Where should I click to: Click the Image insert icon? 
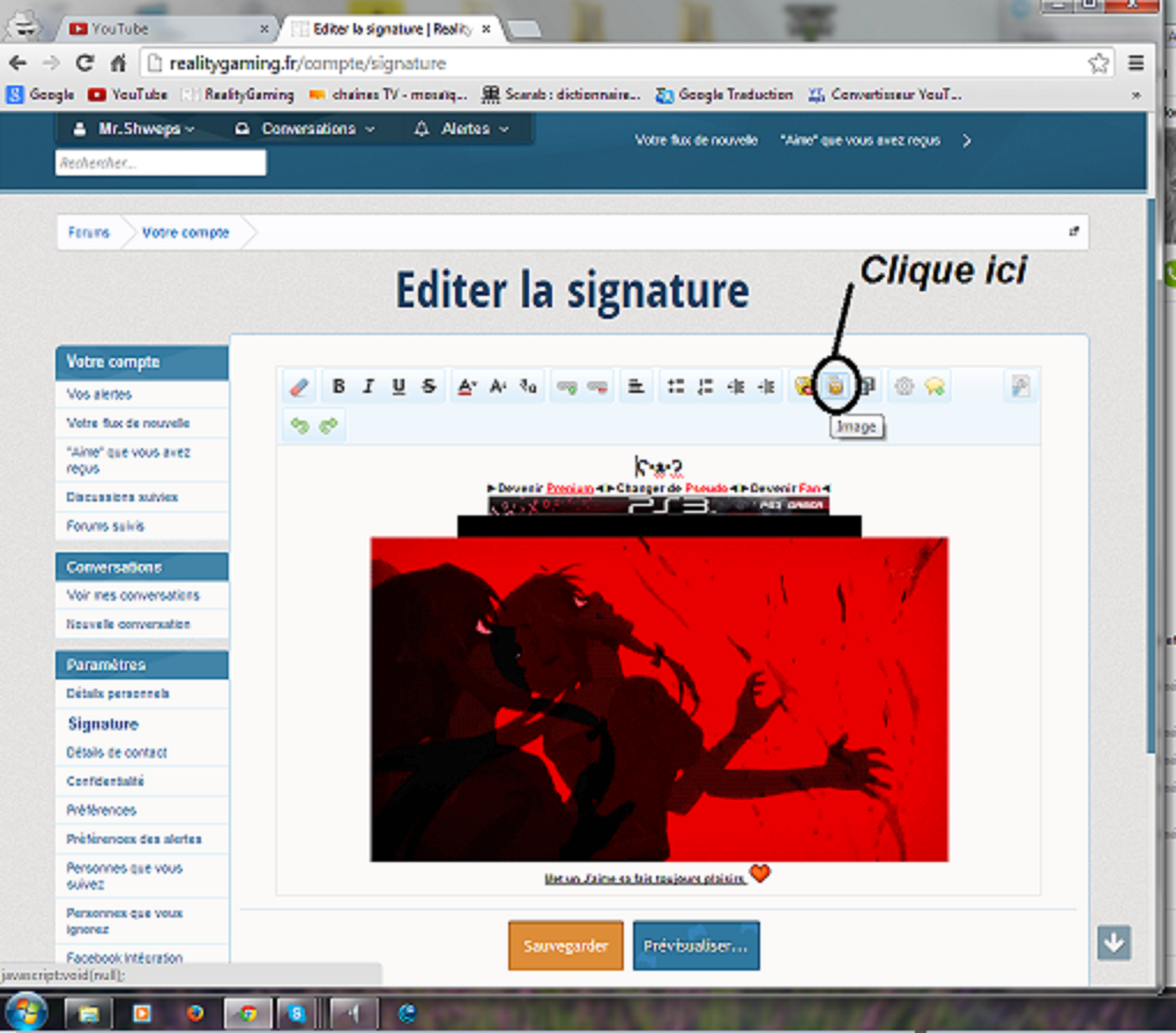click(x=835, y=386)
